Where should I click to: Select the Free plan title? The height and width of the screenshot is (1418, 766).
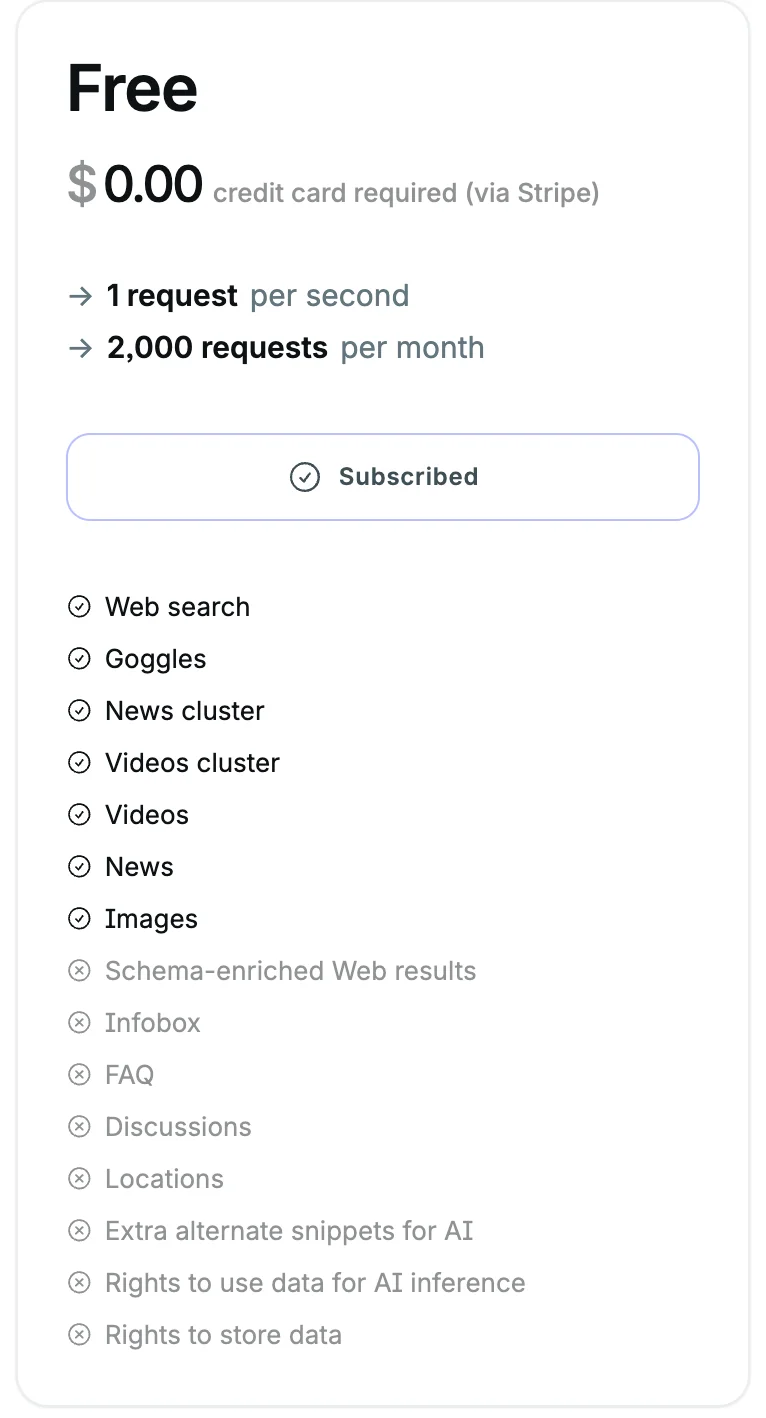(x=131, y=88)
